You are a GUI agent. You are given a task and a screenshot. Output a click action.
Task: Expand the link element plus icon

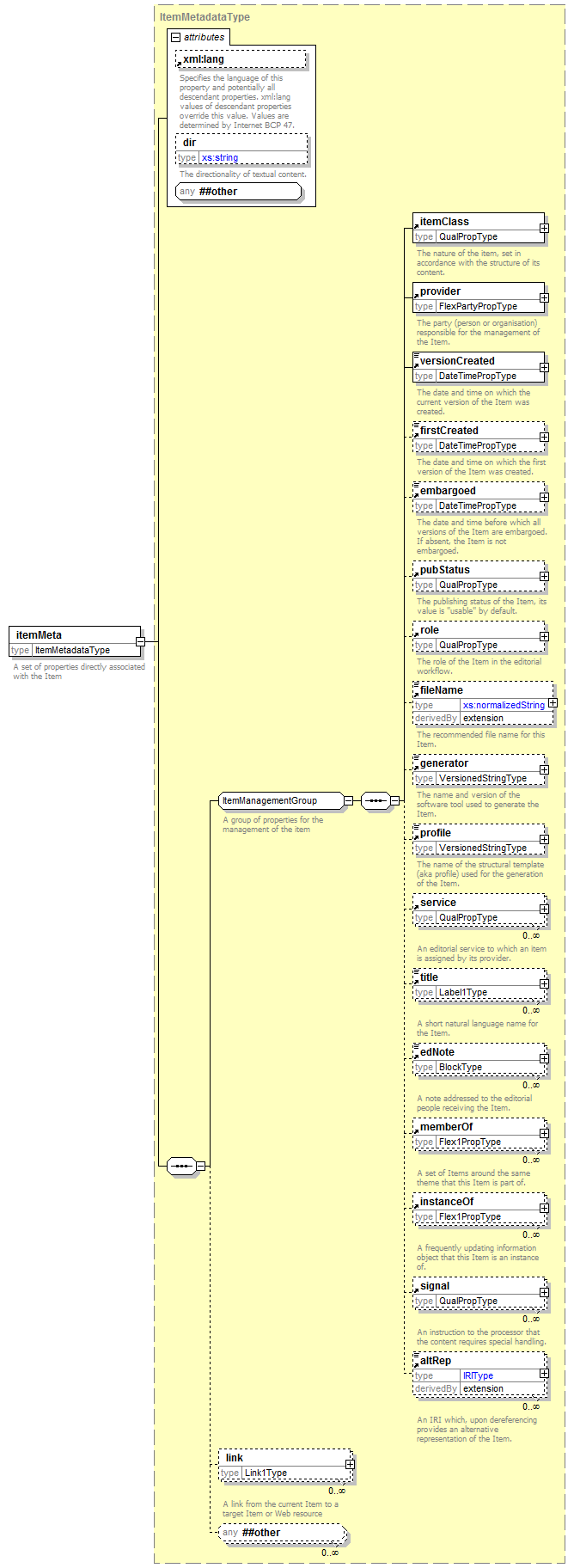click(350, 1464)
